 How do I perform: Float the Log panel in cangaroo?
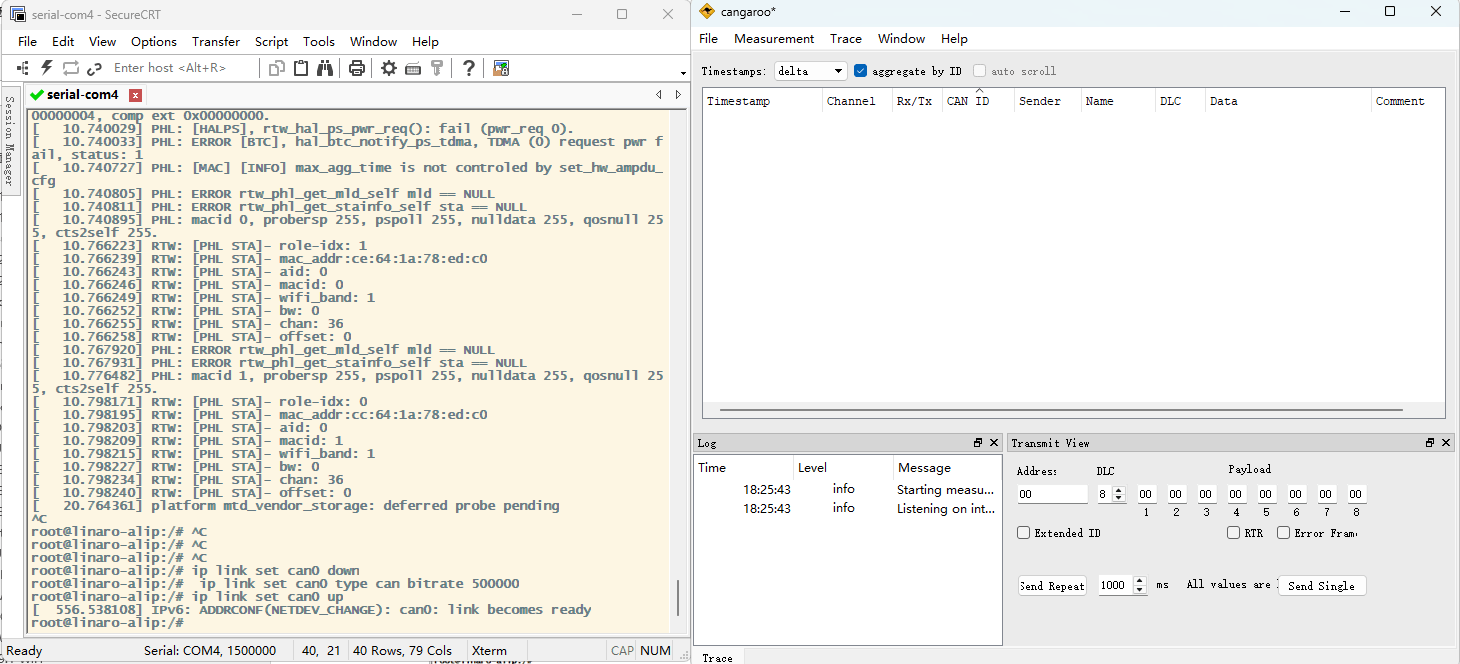[978, 443]
